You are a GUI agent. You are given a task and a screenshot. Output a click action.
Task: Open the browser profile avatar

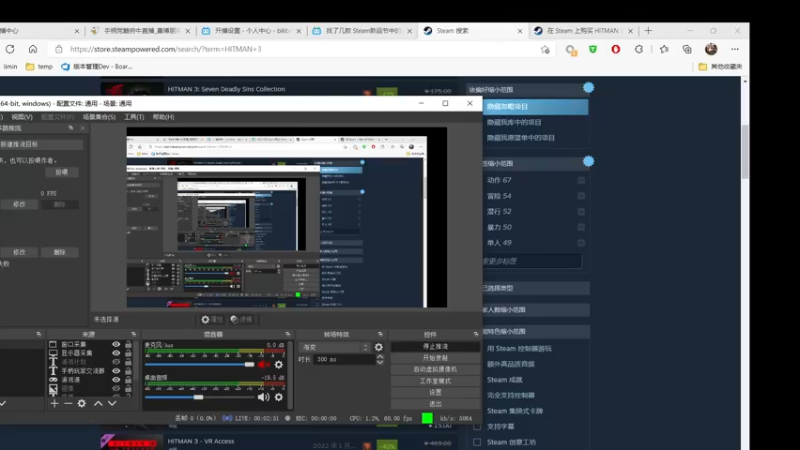[x=711, y=49]
